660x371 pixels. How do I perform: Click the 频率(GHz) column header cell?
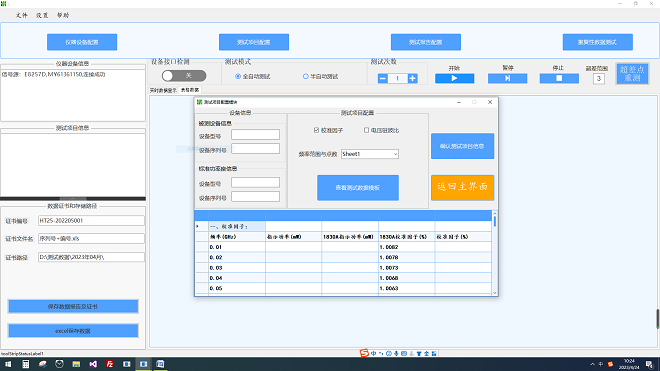click(x=237, y=237)
